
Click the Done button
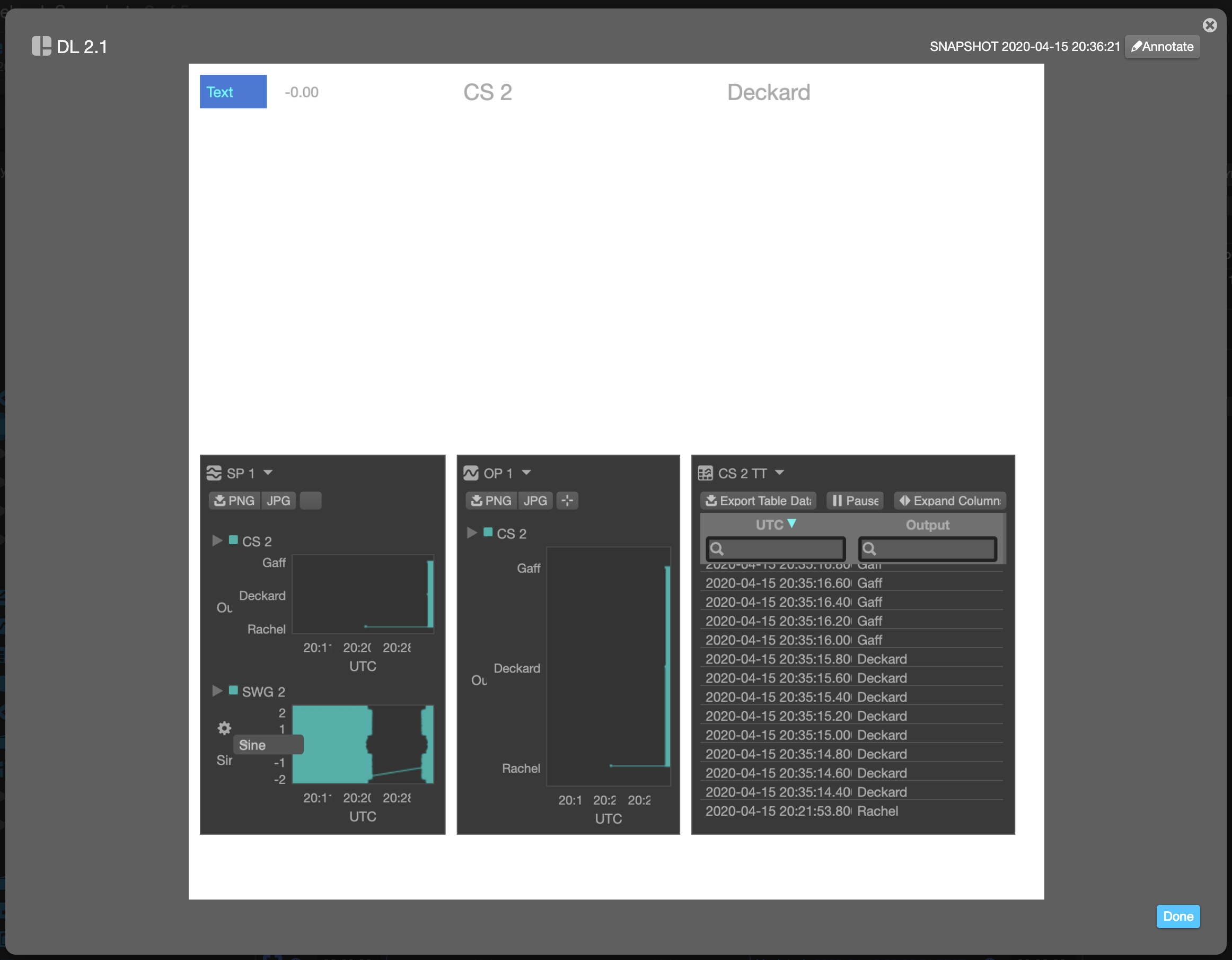pyautogui.click(x=1178, y=916)
